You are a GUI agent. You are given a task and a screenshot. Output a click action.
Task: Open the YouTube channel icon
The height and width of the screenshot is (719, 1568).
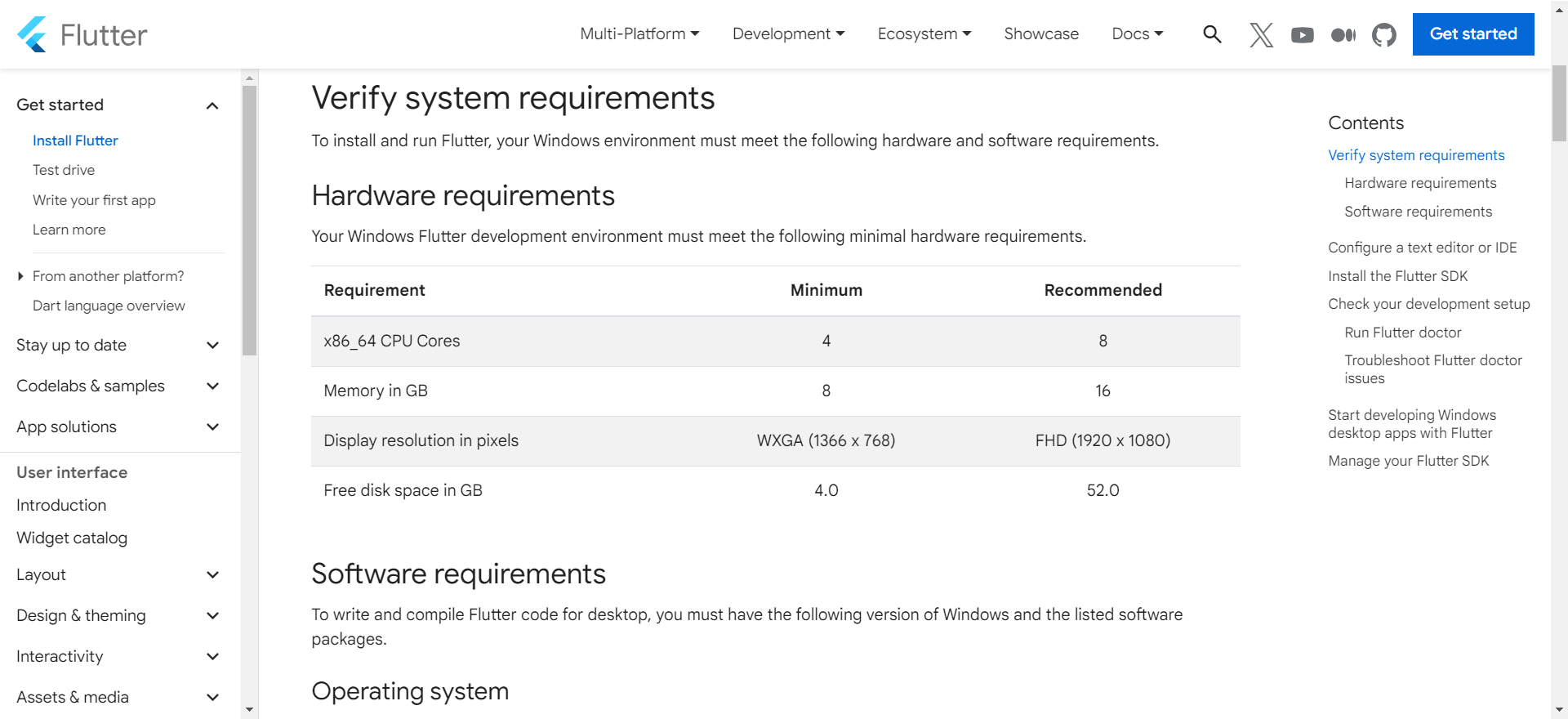tap(1302, 34)
